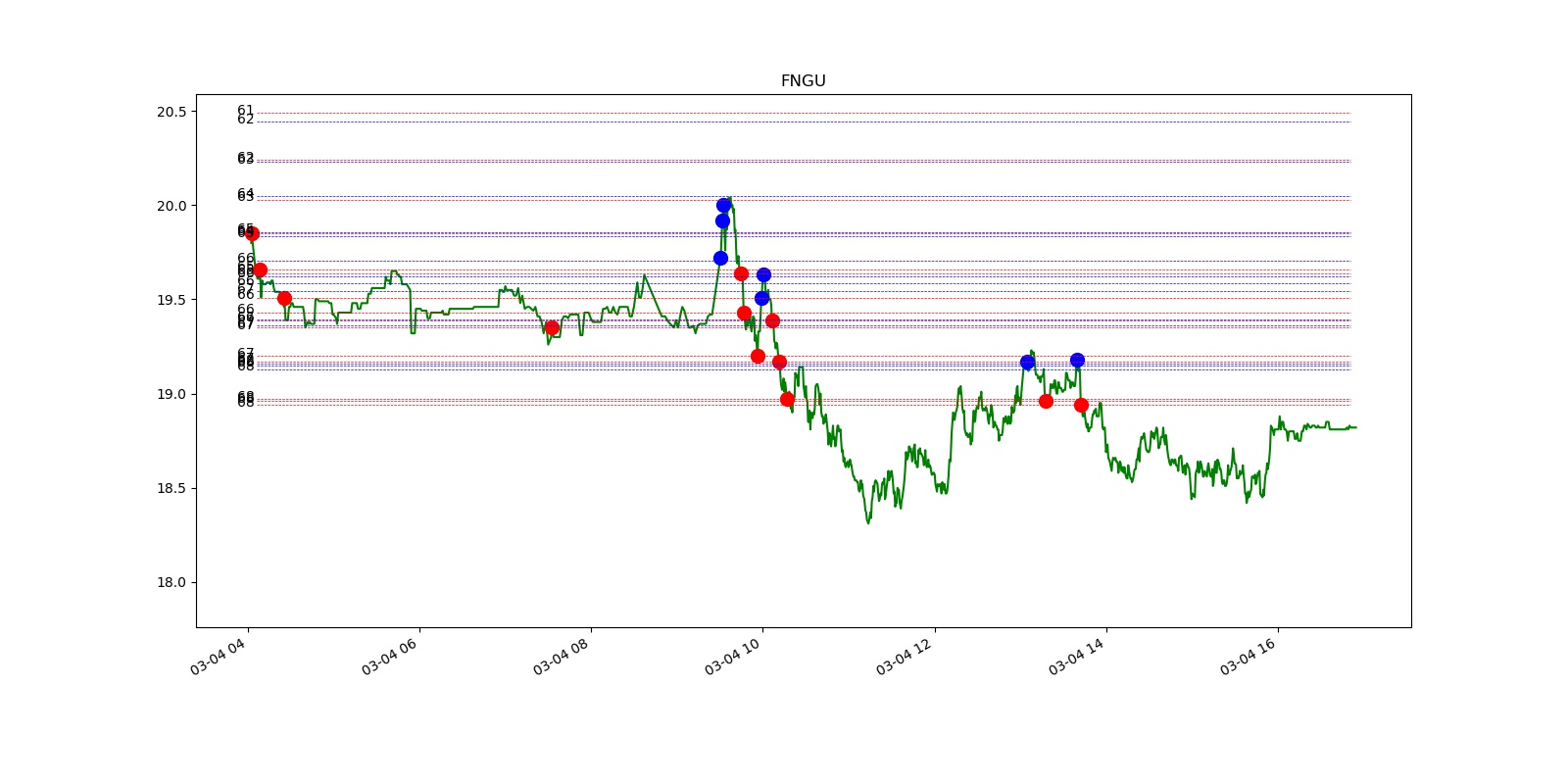This screenshot has height=784, width=1568.
Task: Pick the blue marker at the 20.0 peak
Action: 723,205
